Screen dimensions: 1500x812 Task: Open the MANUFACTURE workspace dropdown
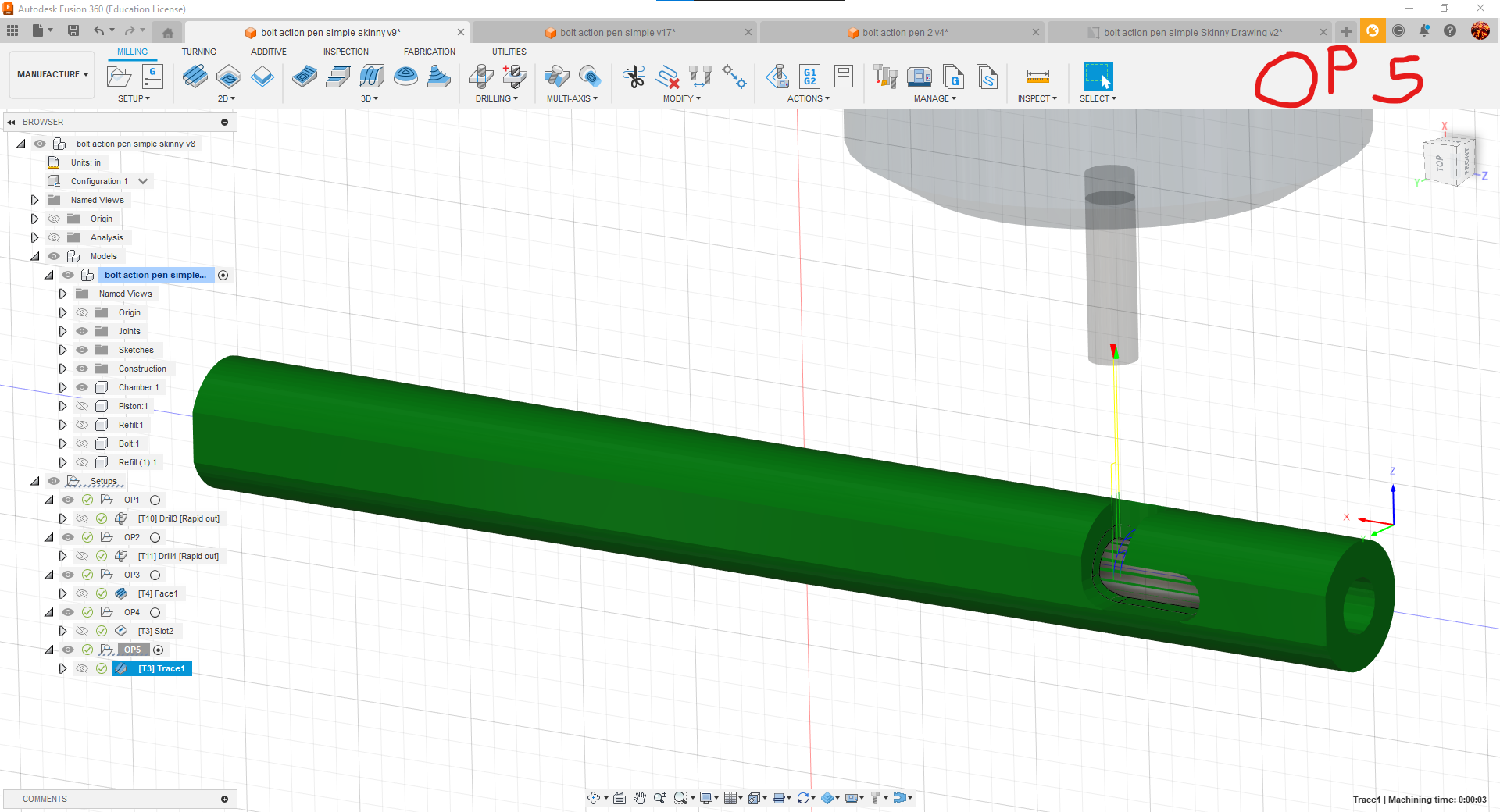(x=52, y=74)
